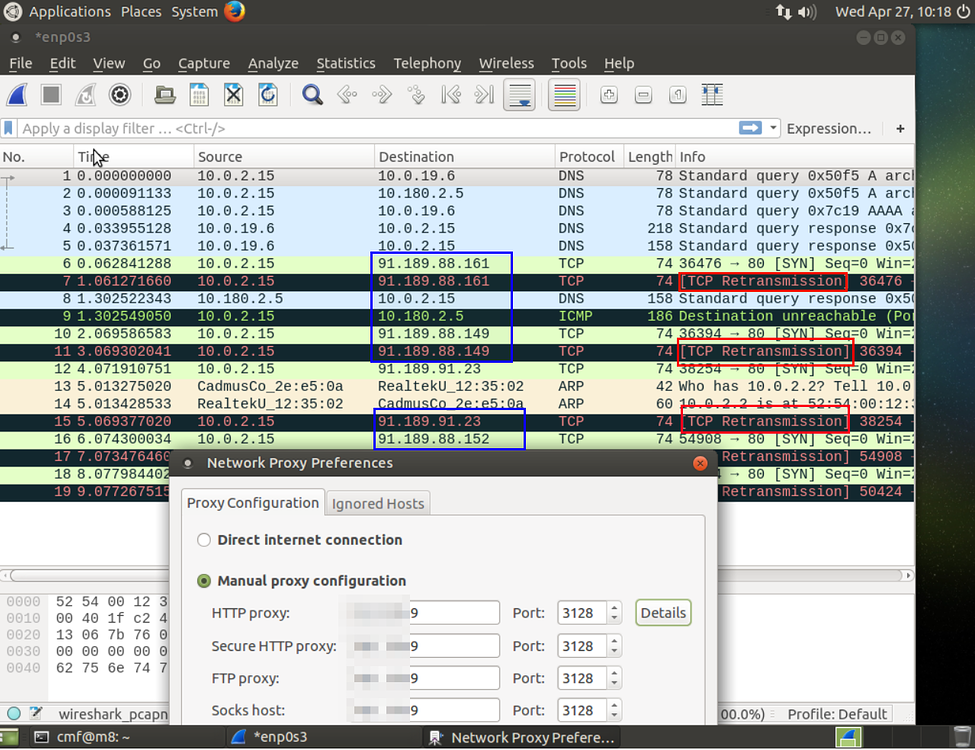Open recent display filters dropdown
Screen dimensions: 975x750
[773, 128]
